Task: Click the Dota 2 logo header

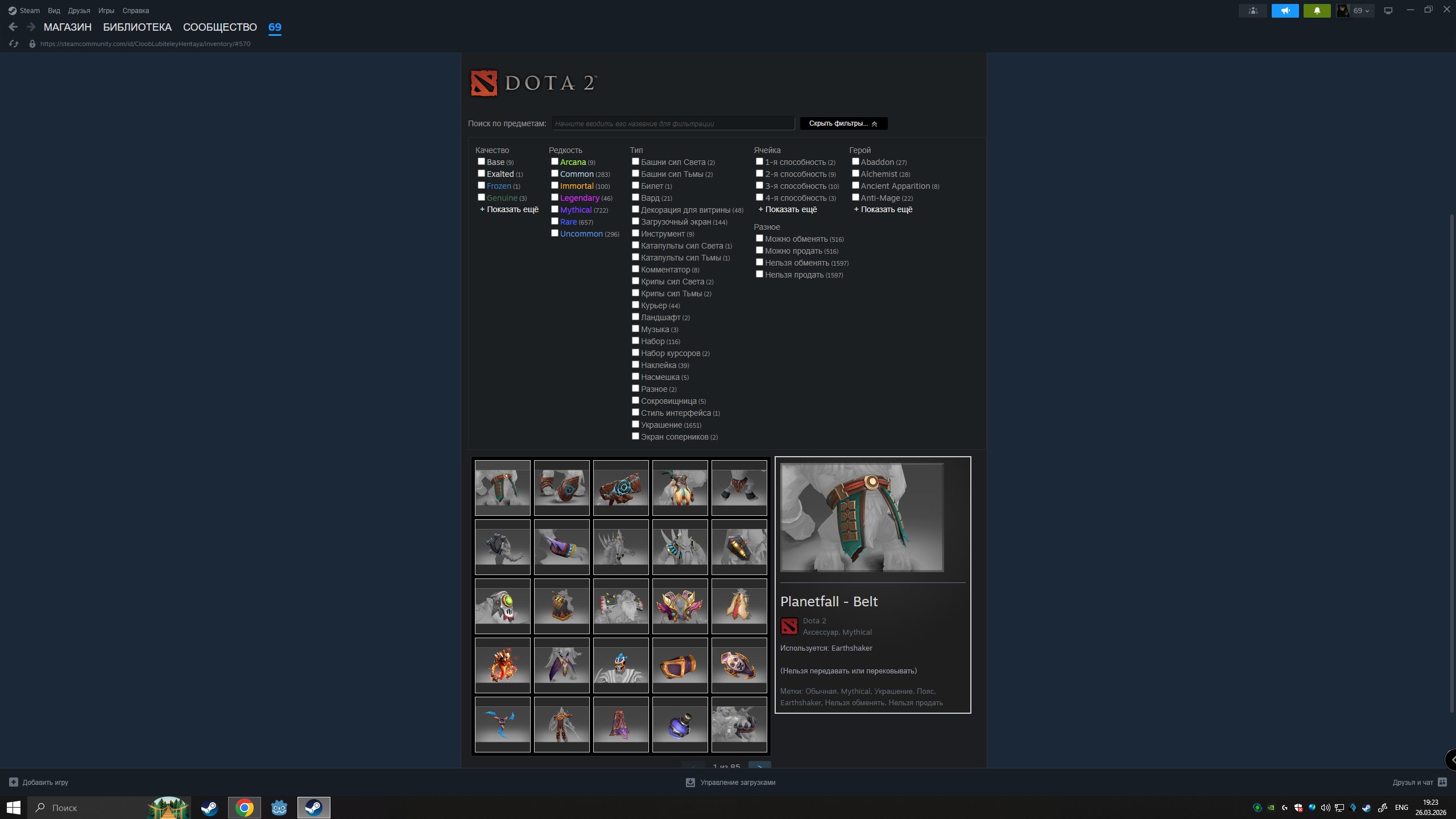Action: [x=533, y=83]
